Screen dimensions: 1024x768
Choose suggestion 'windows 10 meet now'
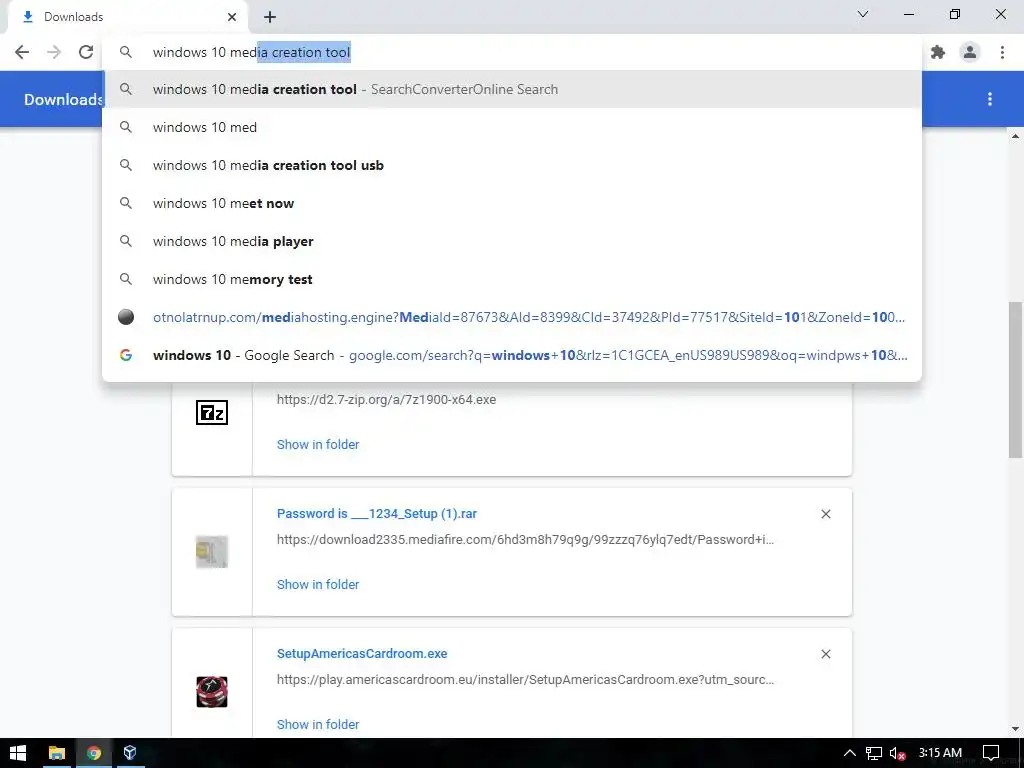pos(512,203)
